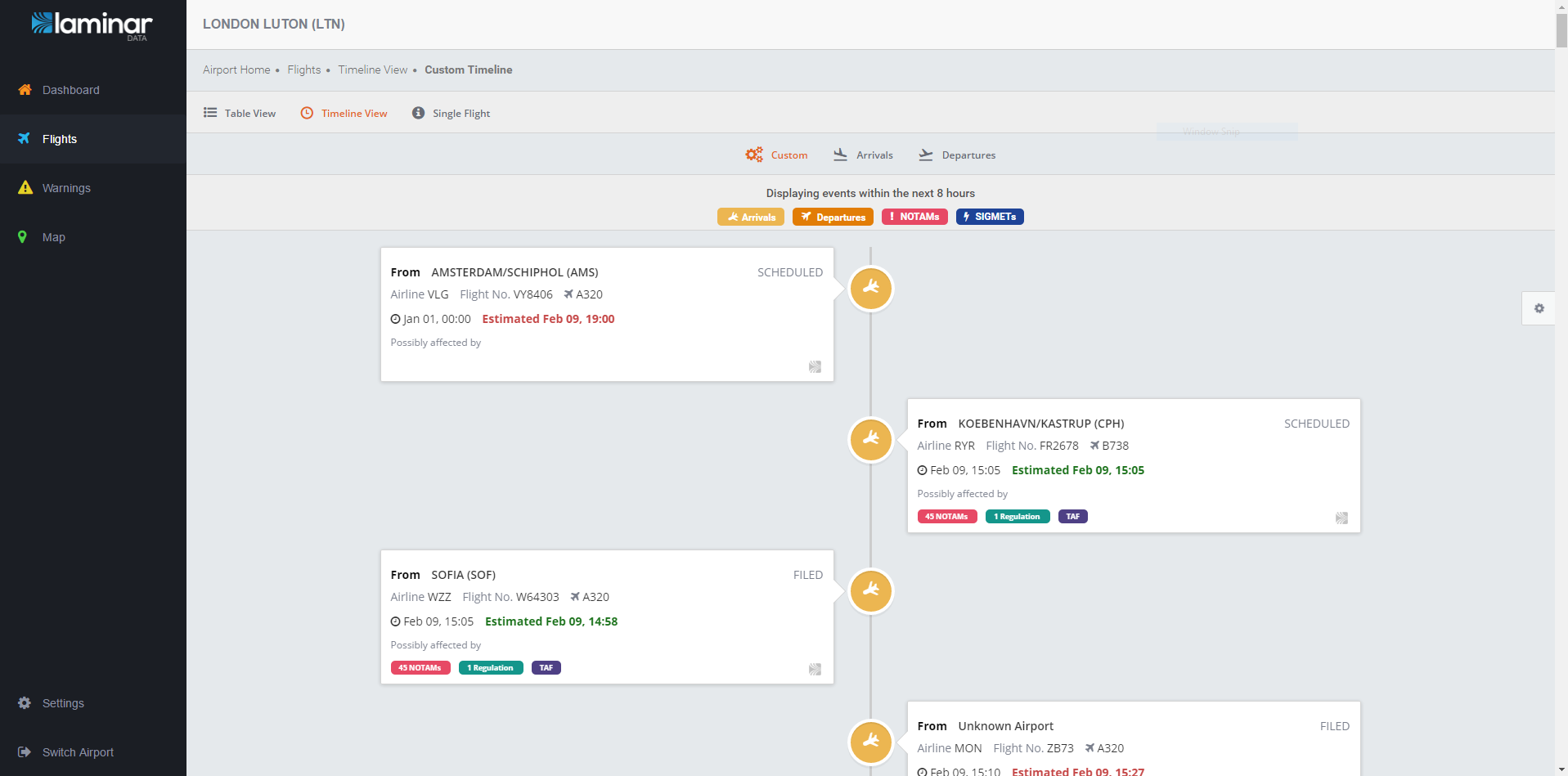The width and height of the screenshot is (1568, 776).
Task: Click the Unknown Airport flight marker circle
Action: [x=870, y=742]
